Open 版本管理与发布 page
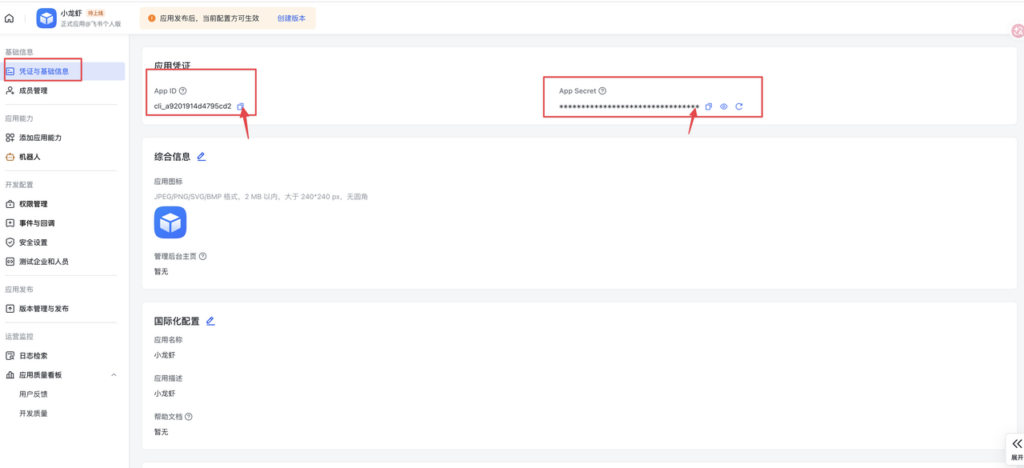The width and height of the screenshot is (1024, 468). point(43,309)
